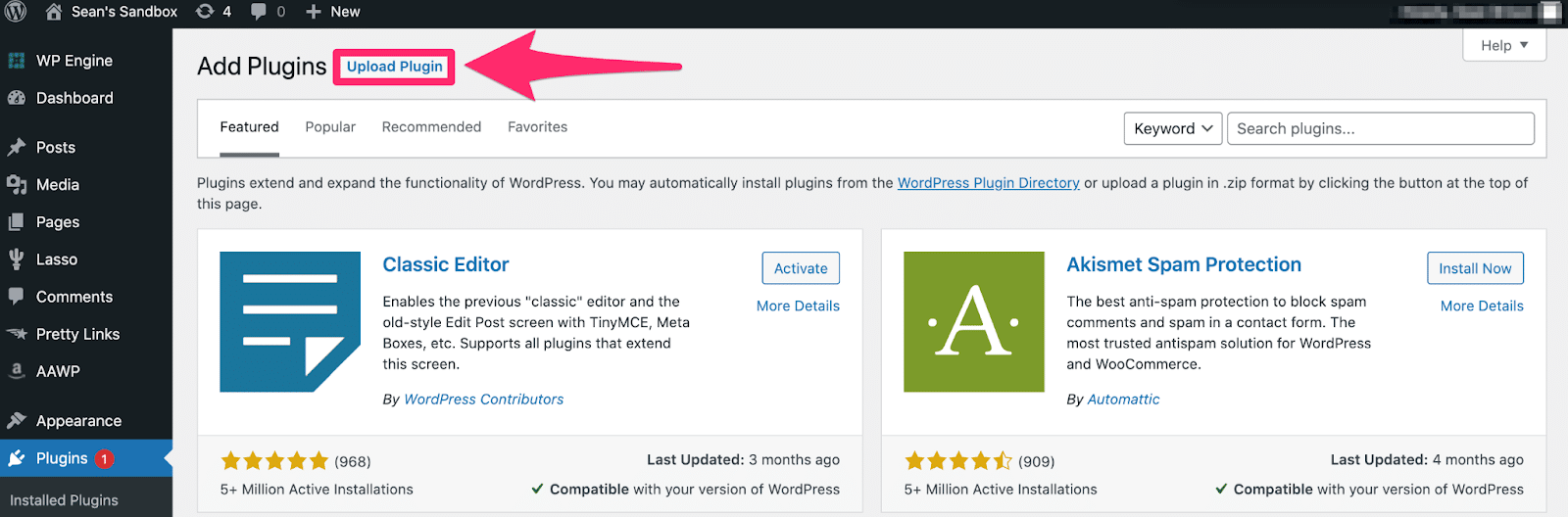Expand the Help panel dropdown
Screen dimensions: 1568x517
(x=1504, y=45)
